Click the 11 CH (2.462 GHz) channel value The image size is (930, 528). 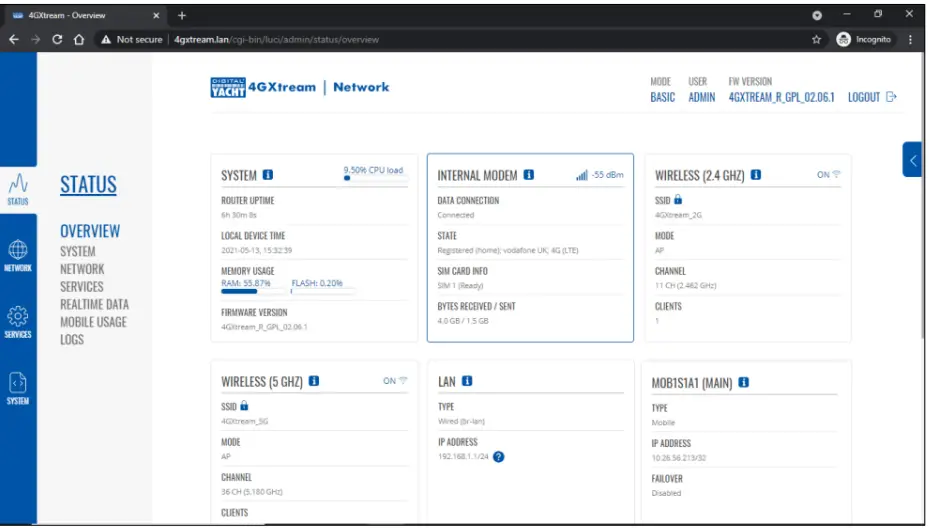685,286
